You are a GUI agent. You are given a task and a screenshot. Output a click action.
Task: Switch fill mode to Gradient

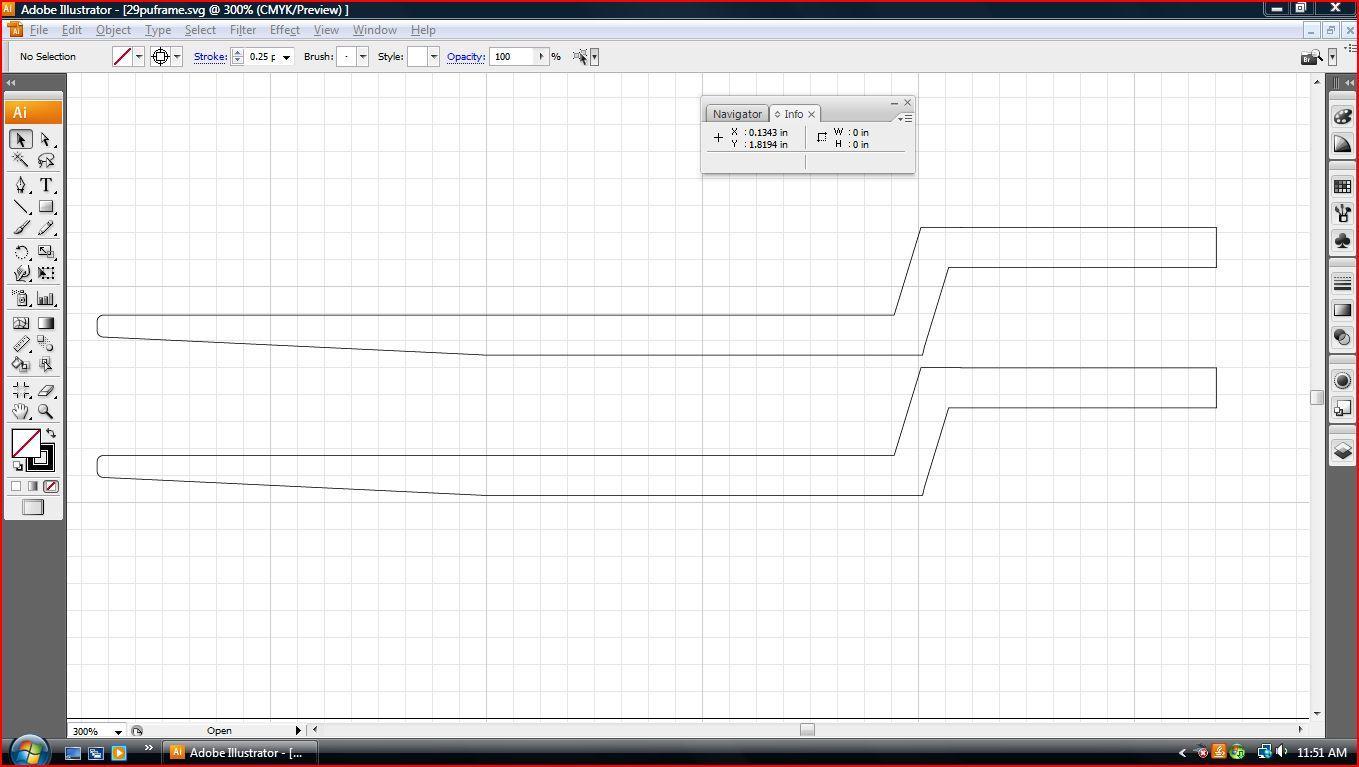click(x=33, y=487)
